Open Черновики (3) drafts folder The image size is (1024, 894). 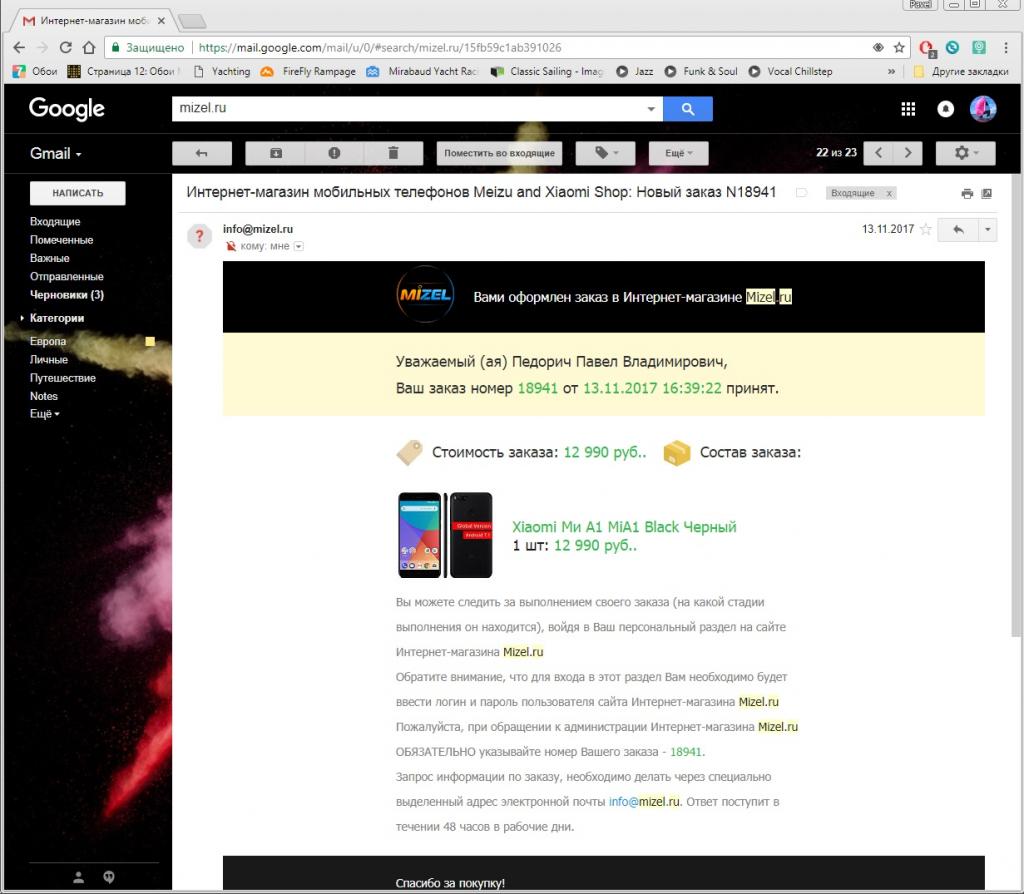67,295
